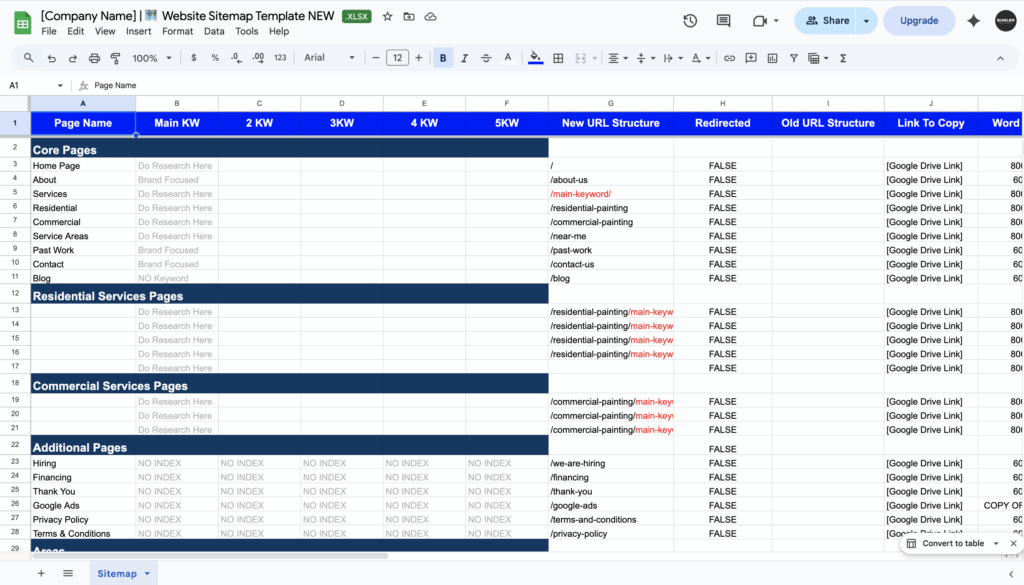Open the comments panel icon
1024x585 pixels.
point(725,20)
